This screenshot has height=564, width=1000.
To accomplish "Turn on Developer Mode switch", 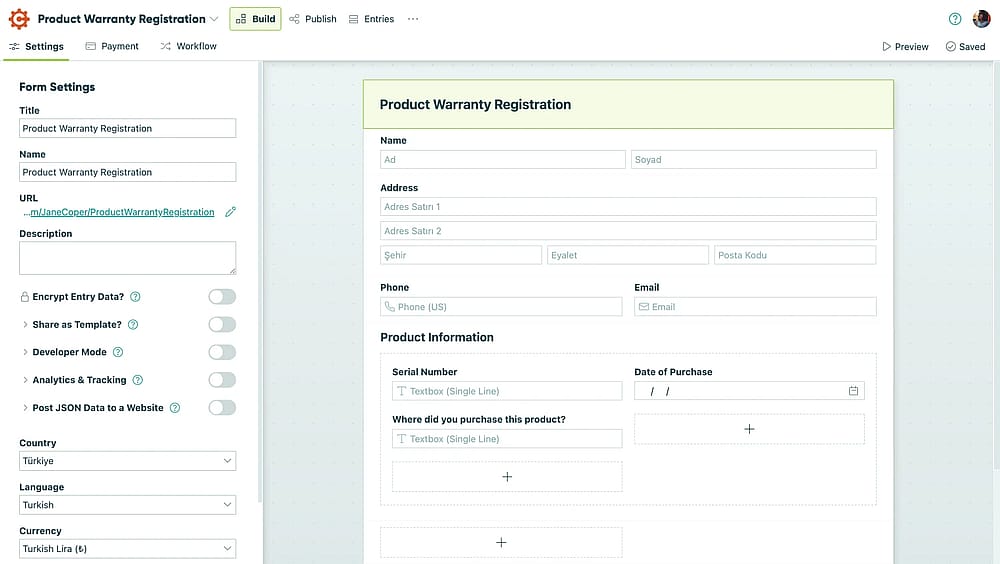I will coord(222,352).
